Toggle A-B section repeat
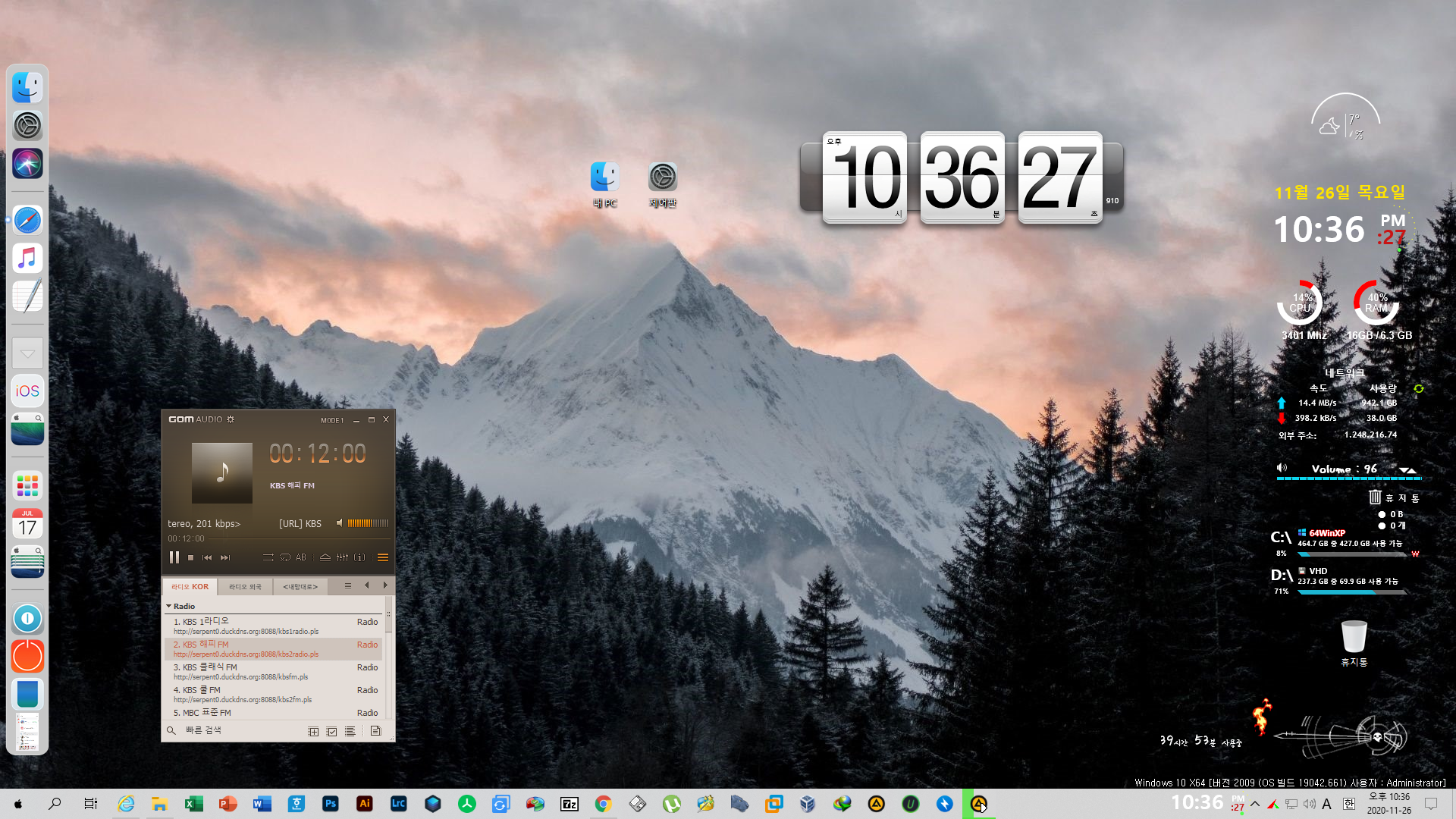 pos(301,557)
